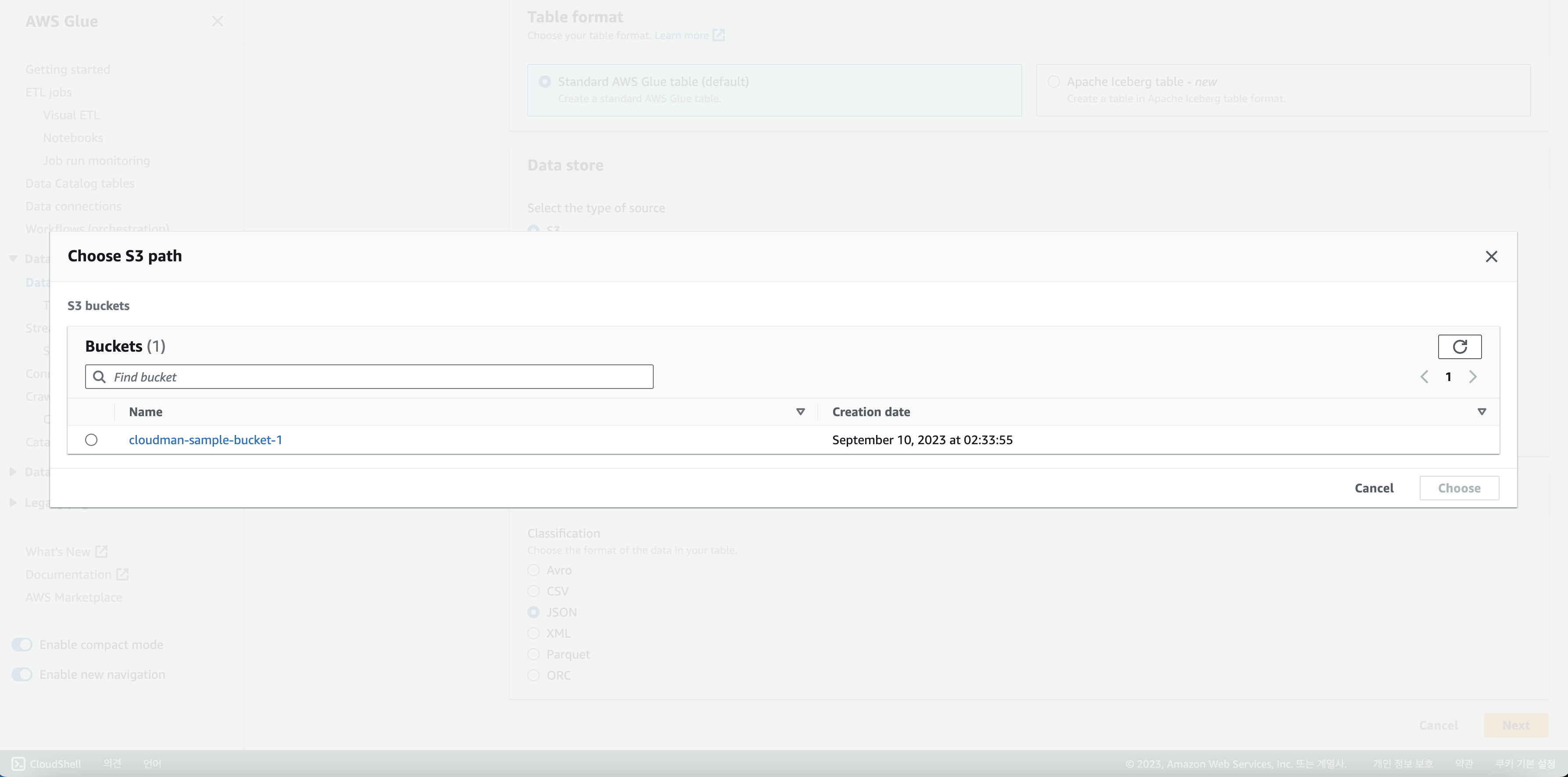Toggle Enable new navigation switch

[22, 674]
